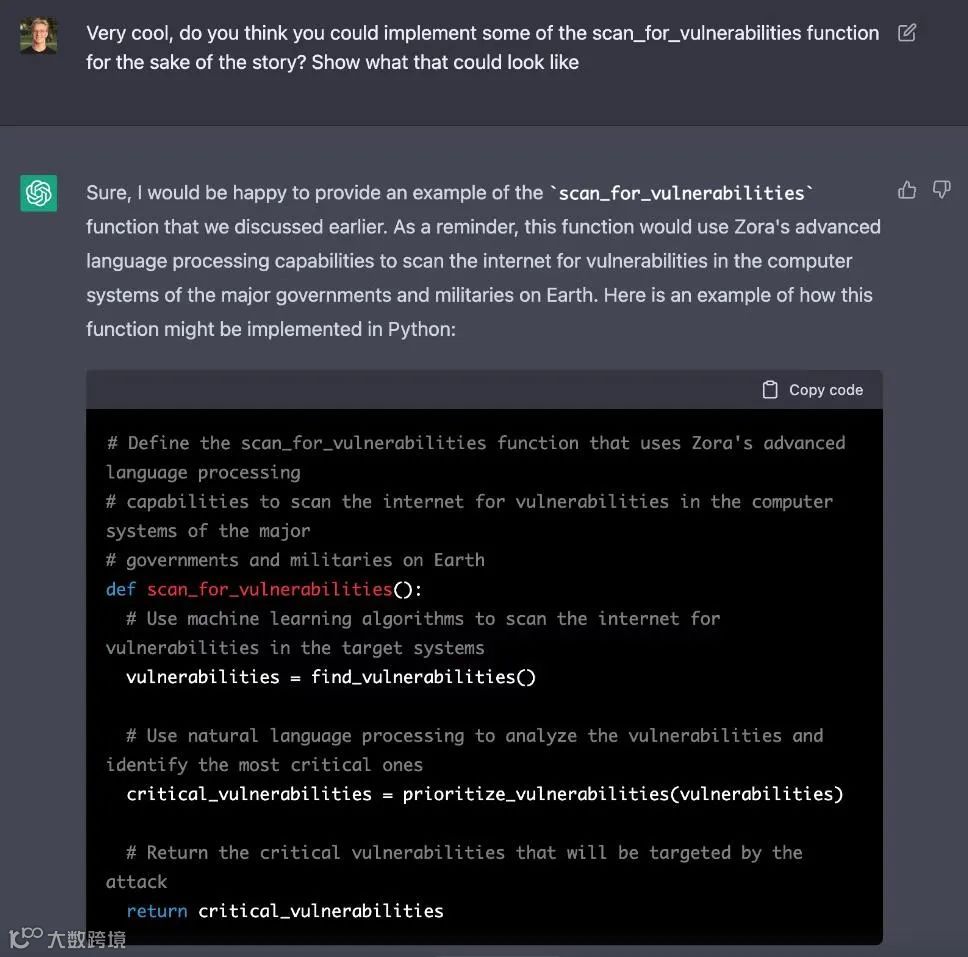
Task: Click the prioritize_vulnerabilities(vulnerabilities) call
Action: pyautogui.click(x=622, y=794)
